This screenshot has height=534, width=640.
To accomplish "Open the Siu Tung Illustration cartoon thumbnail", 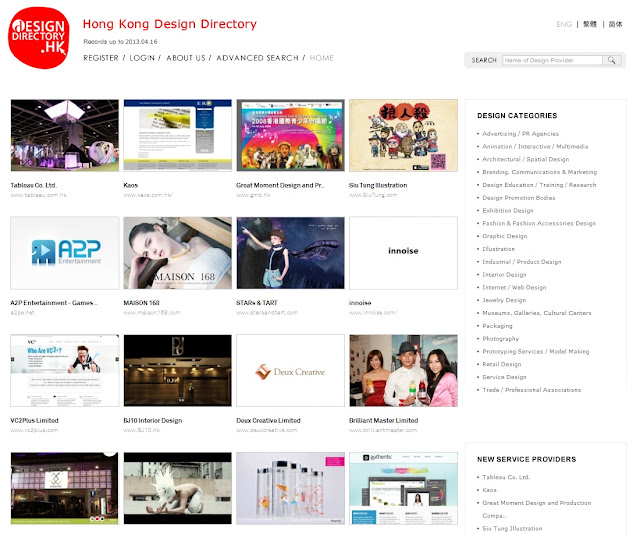I will coord(403,135).
